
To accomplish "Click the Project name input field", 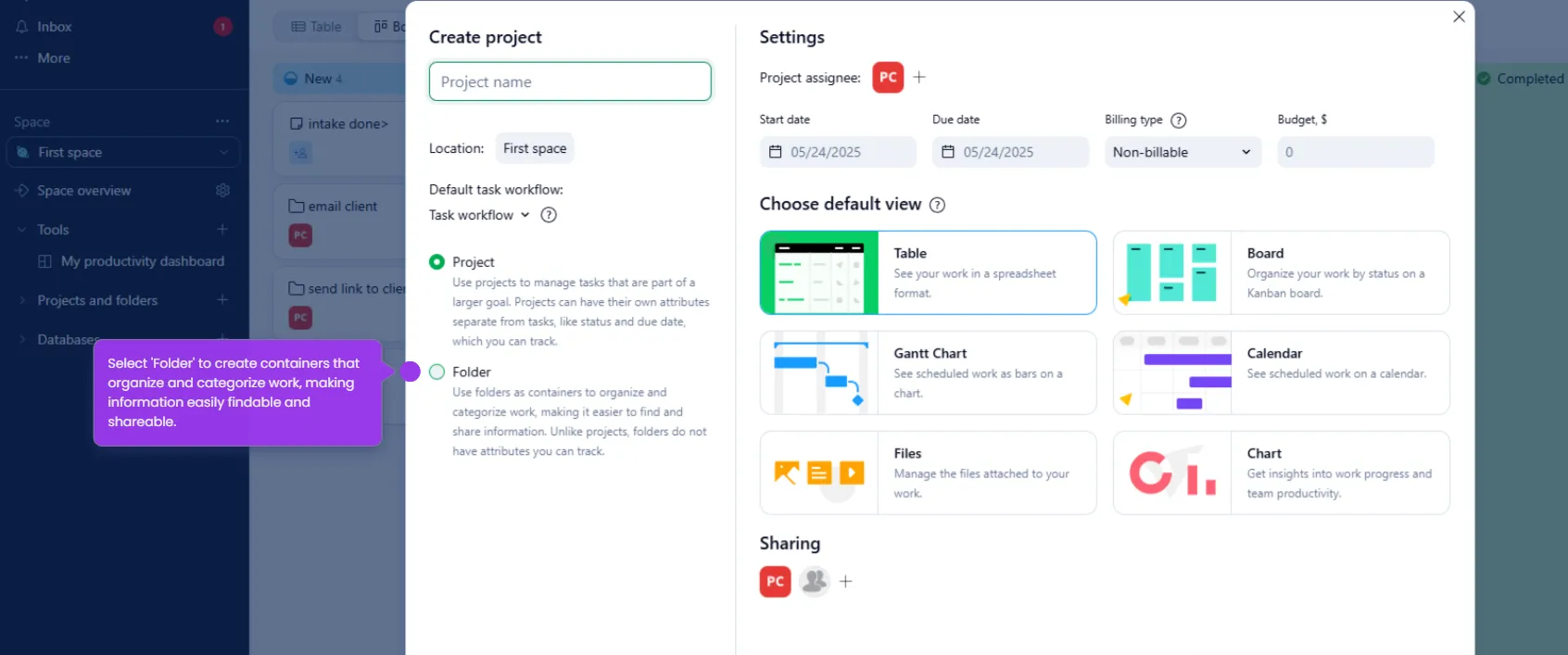I will click(570, 82).
